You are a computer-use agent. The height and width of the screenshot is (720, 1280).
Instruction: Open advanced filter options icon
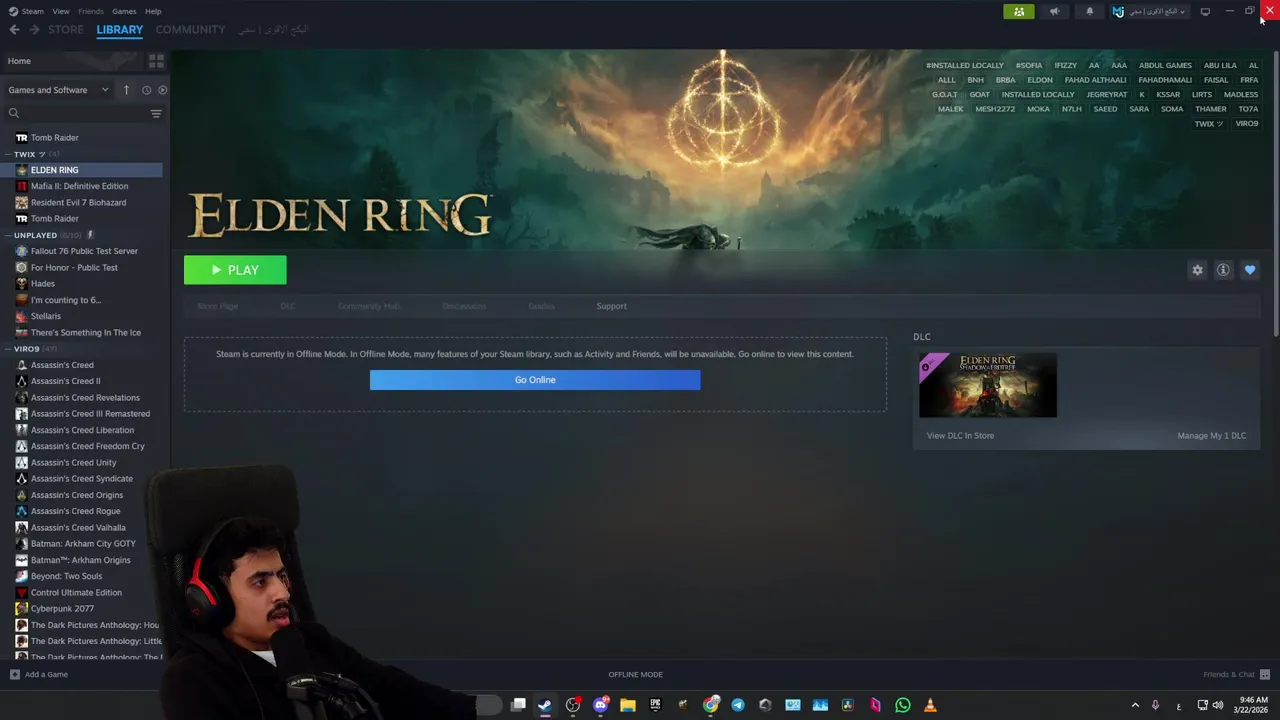[x=156, y=113]
